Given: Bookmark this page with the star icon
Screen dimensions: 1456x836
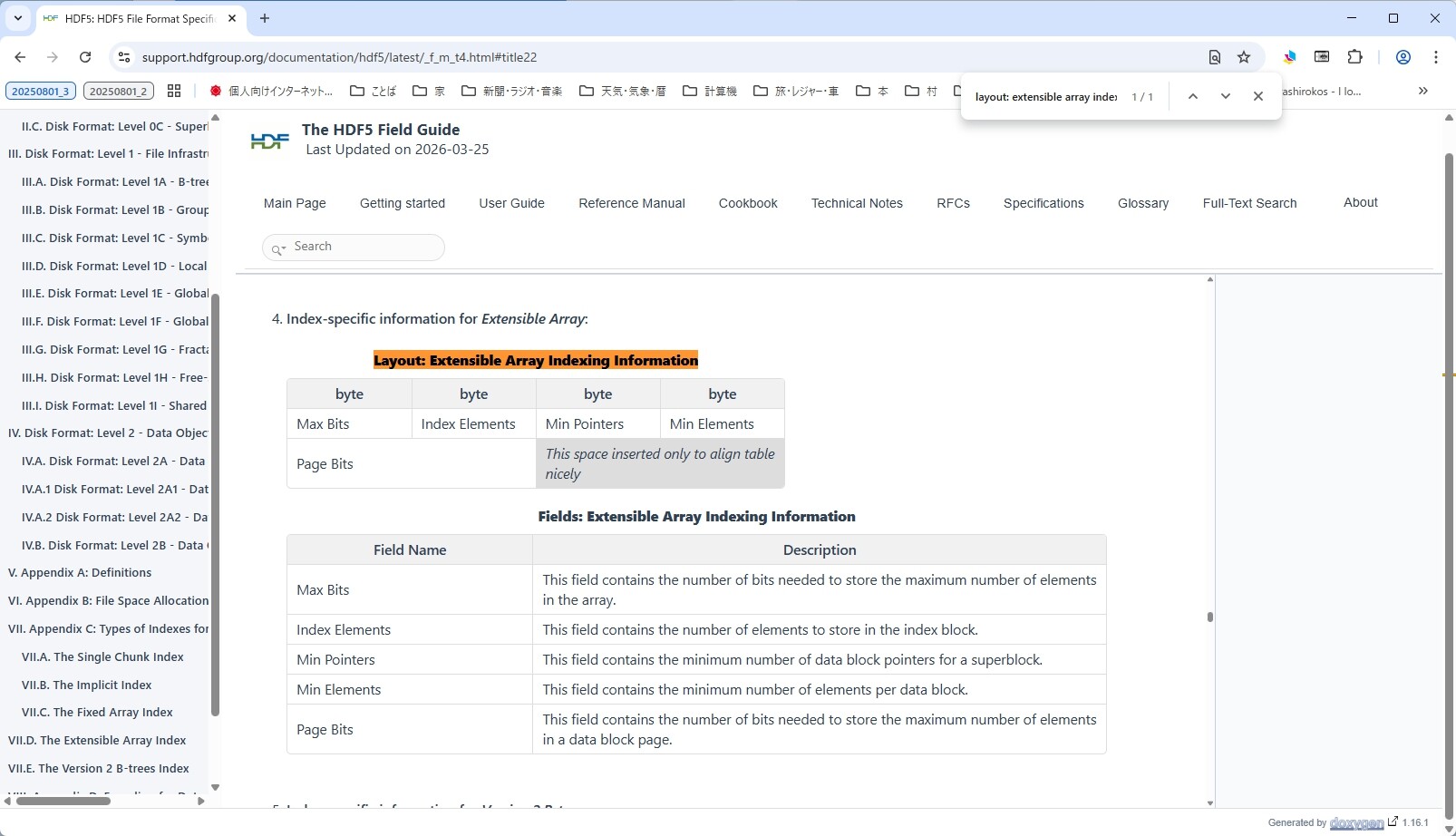Looking at the screenshot, I should click(1244, 57).
